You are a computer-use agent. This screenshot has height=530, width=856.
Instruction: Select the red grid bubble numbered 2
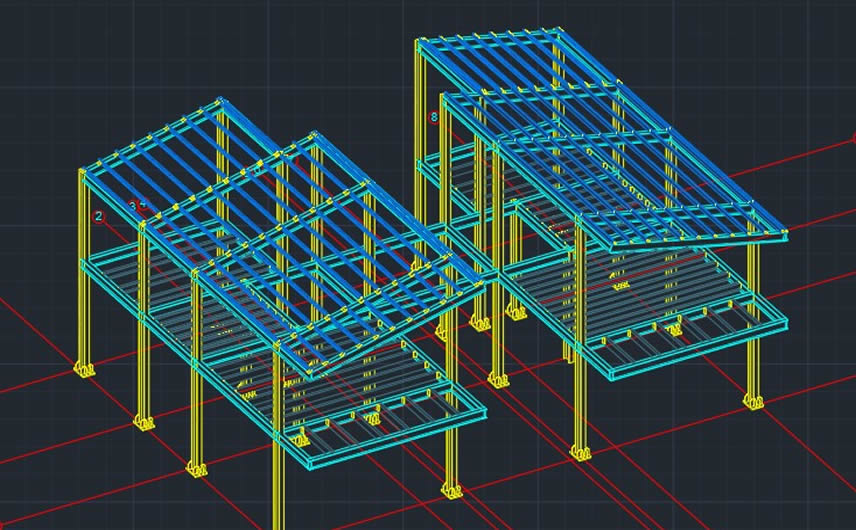tap(98, 216)
